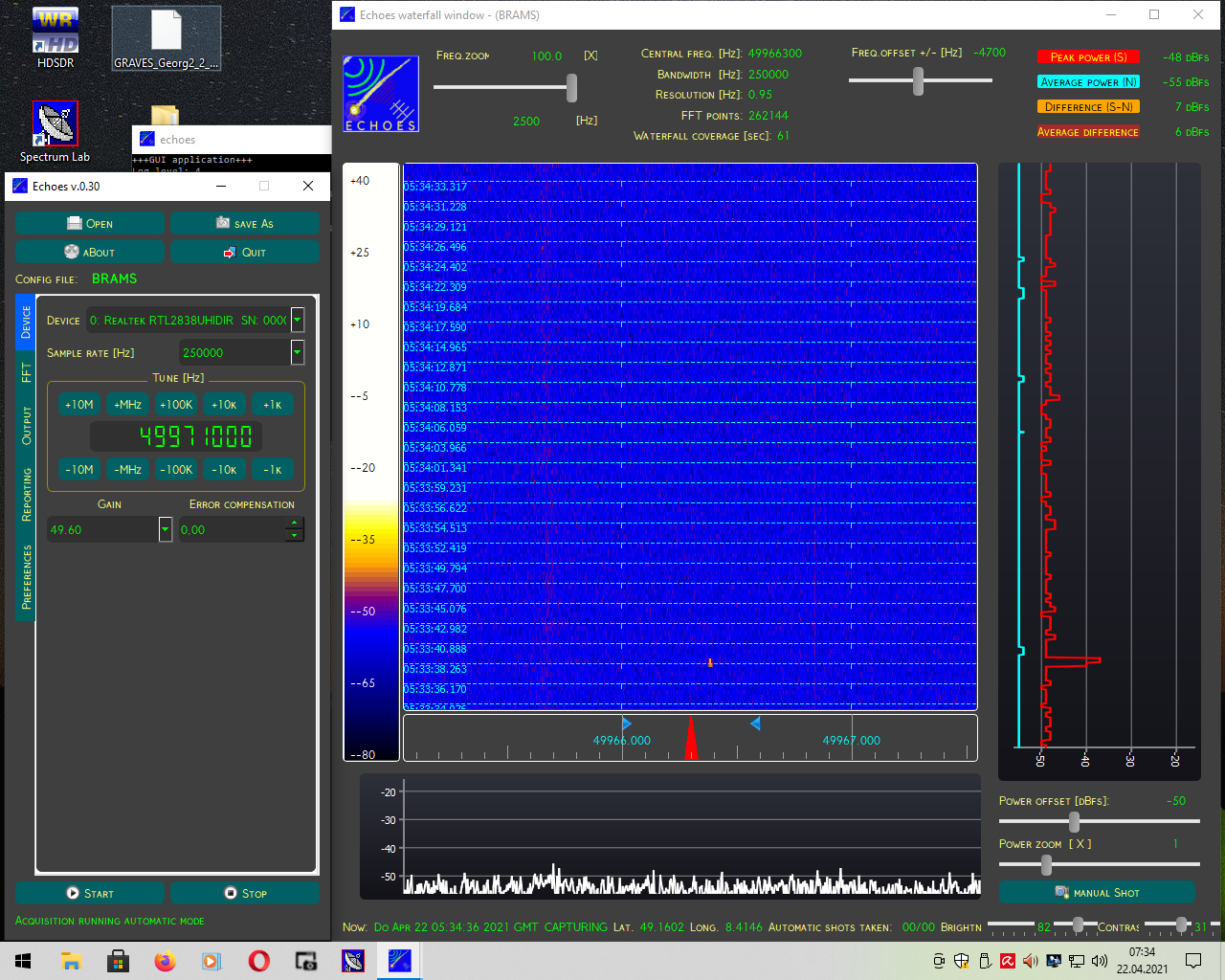Select the GRAVES_Georg2 file on desktop
The width and height of the screenshot is (1225, 980).
pos(167,38)
